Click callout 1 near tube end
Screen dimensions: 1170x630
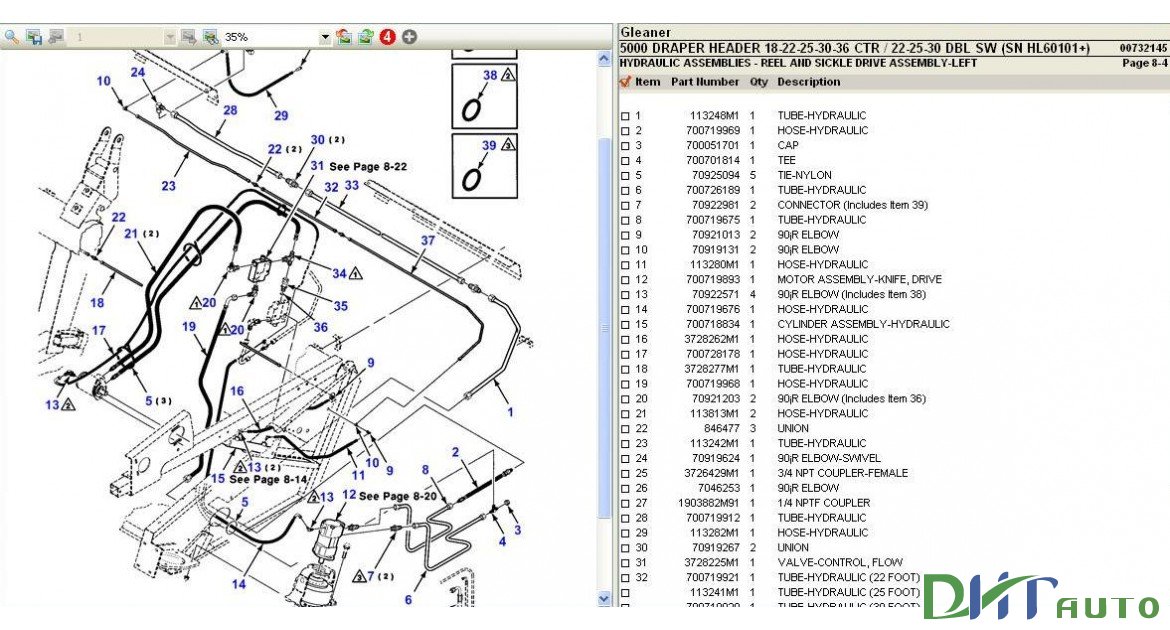510,411
